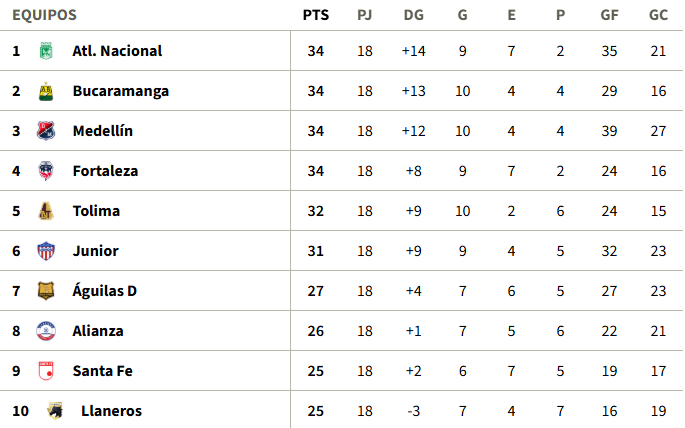Click the Junior team crest
The width and height of the screenshot is (685, 428).
[x=45, y=251]
